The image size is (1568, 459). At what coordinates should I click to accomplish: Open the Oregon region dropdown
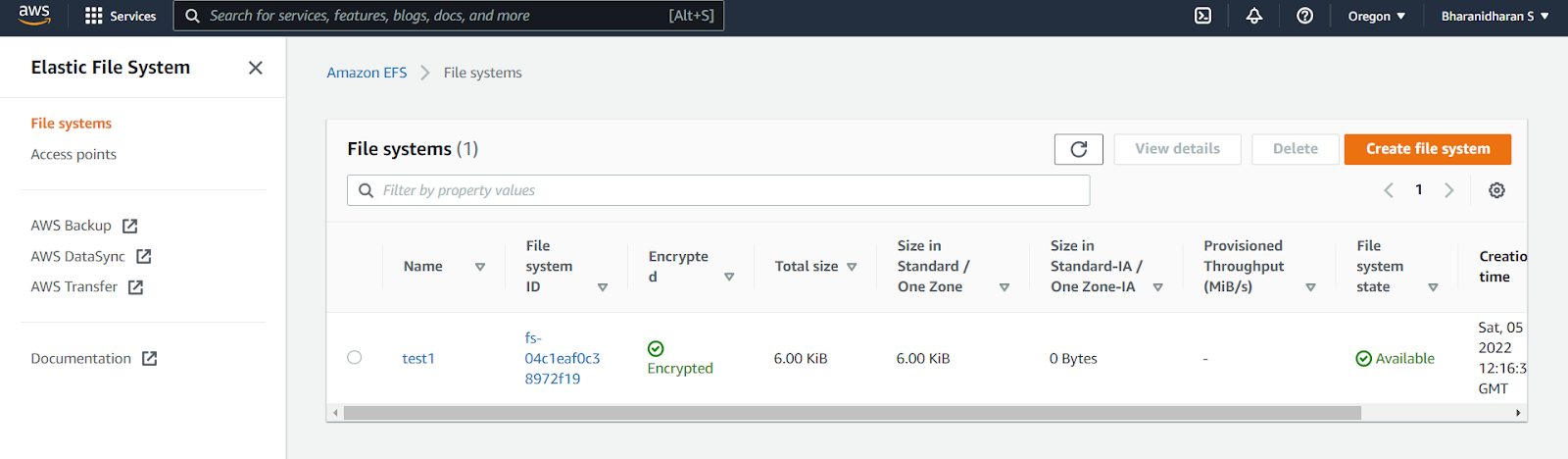click(1377, 16)
